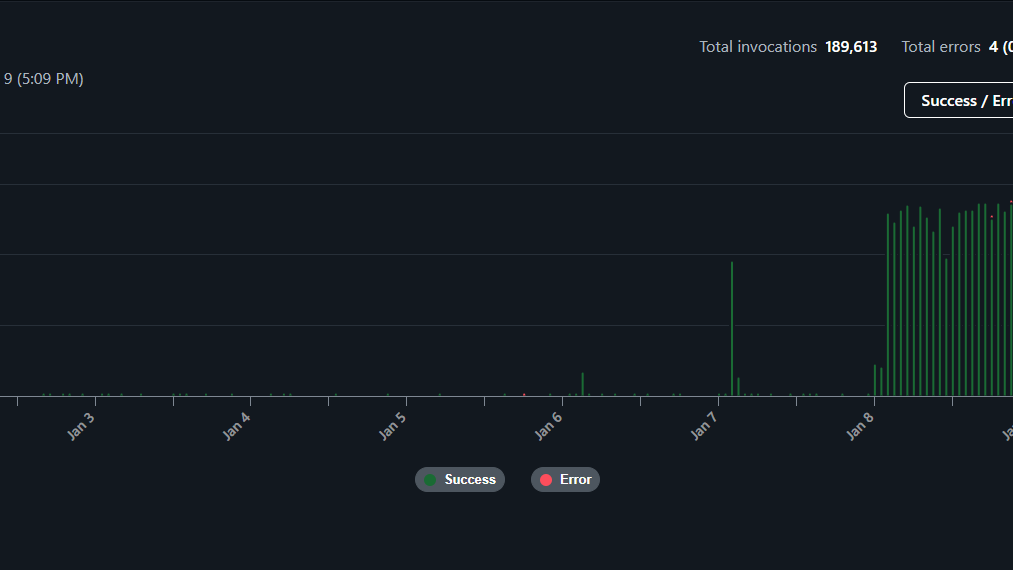
Task: Click the small green bar after Jan 6
Action: 583,384
